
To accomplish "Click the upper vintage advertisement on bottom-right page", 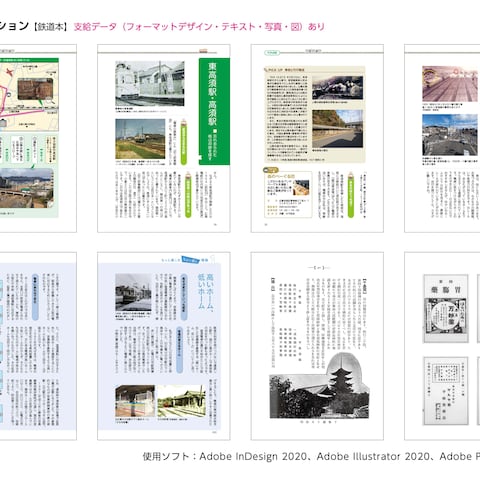I will coord(446,309).
